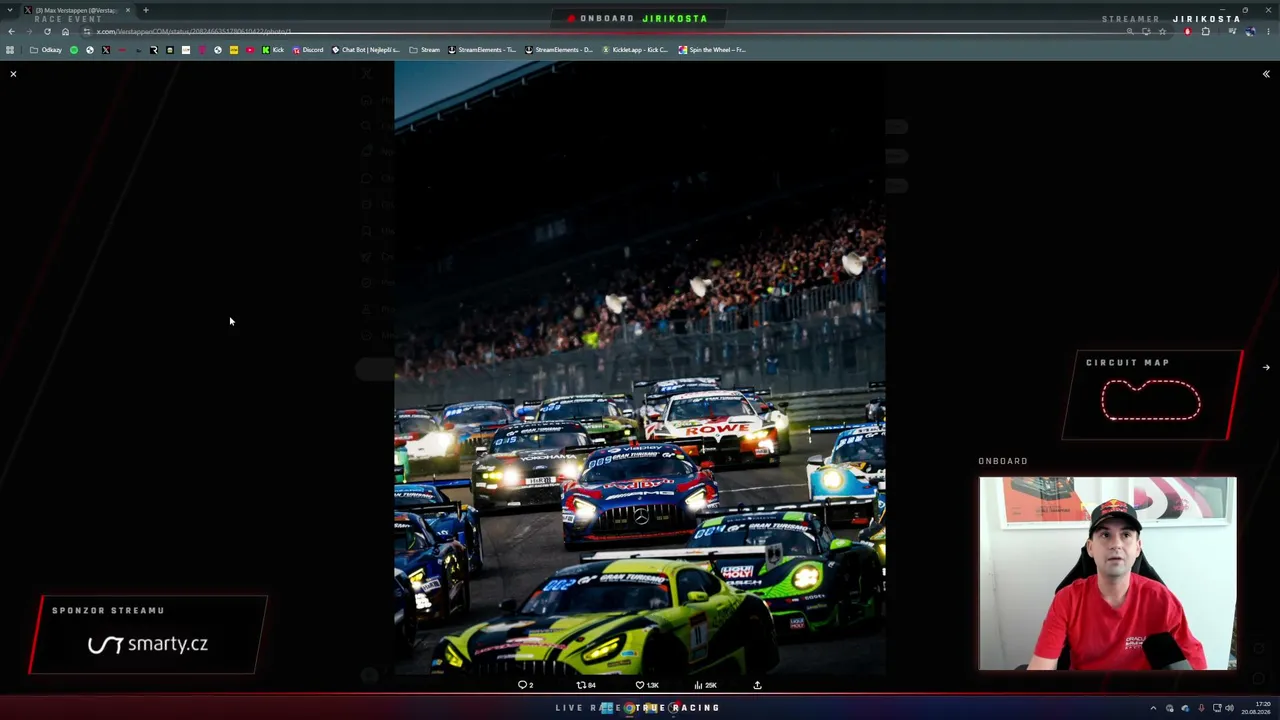Install app icon in address bar
The height and width of the screenshot is (720, 1280).
click(1146, 31)
